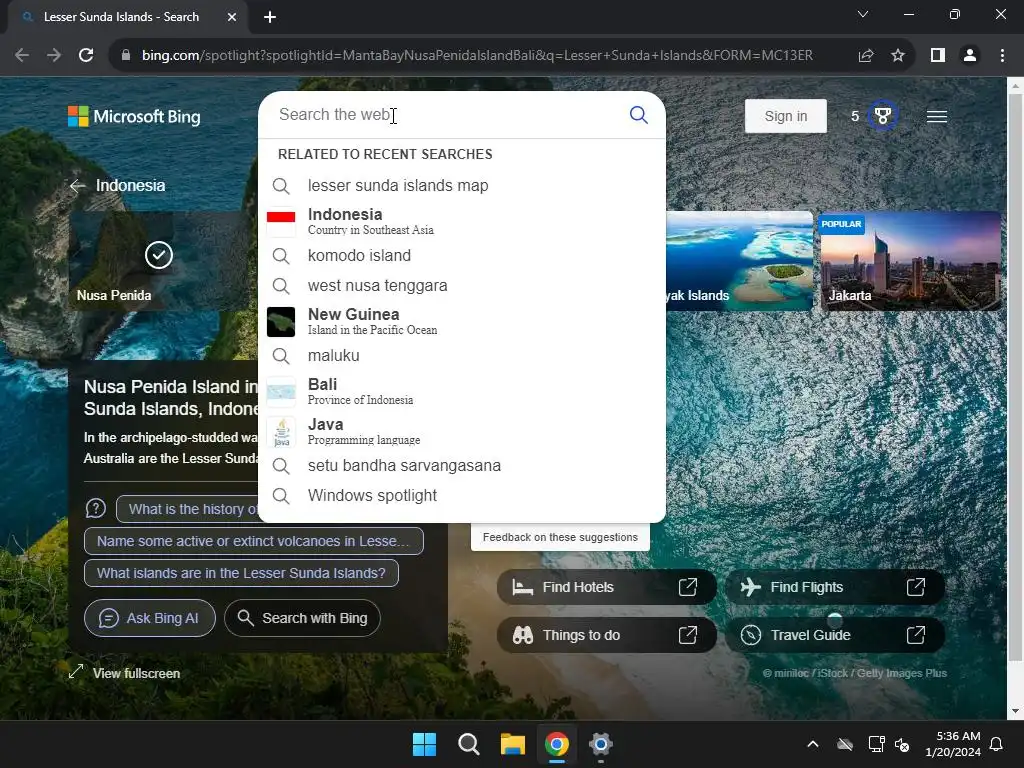Choose Java programming language suggestion
Image resolution: width=1024 pixels, height=768 pixels.
(x=462, y=431)
